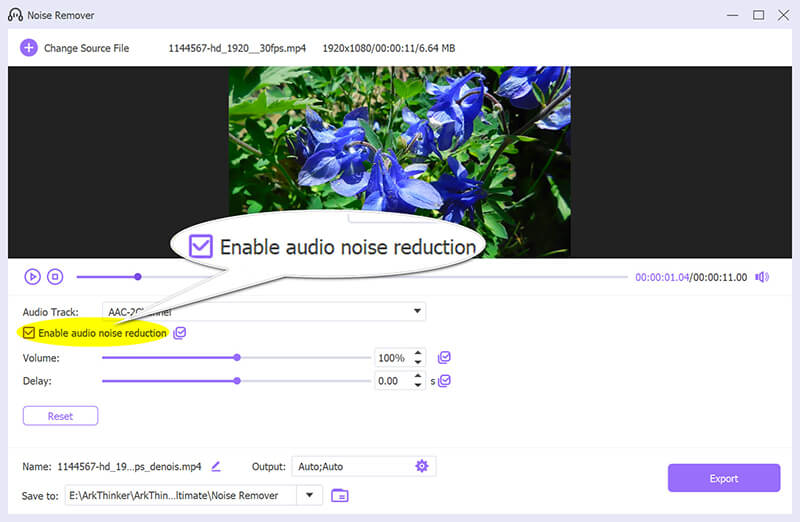Click the Output format field showing Auto;Auto
The width and height of the screenshot is (800, 522).
[x=350, y=466]
